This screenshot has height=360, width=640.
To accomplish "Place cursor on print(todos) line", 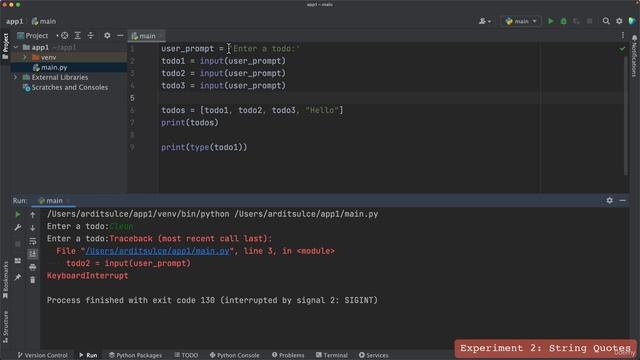I will point(190,122).
